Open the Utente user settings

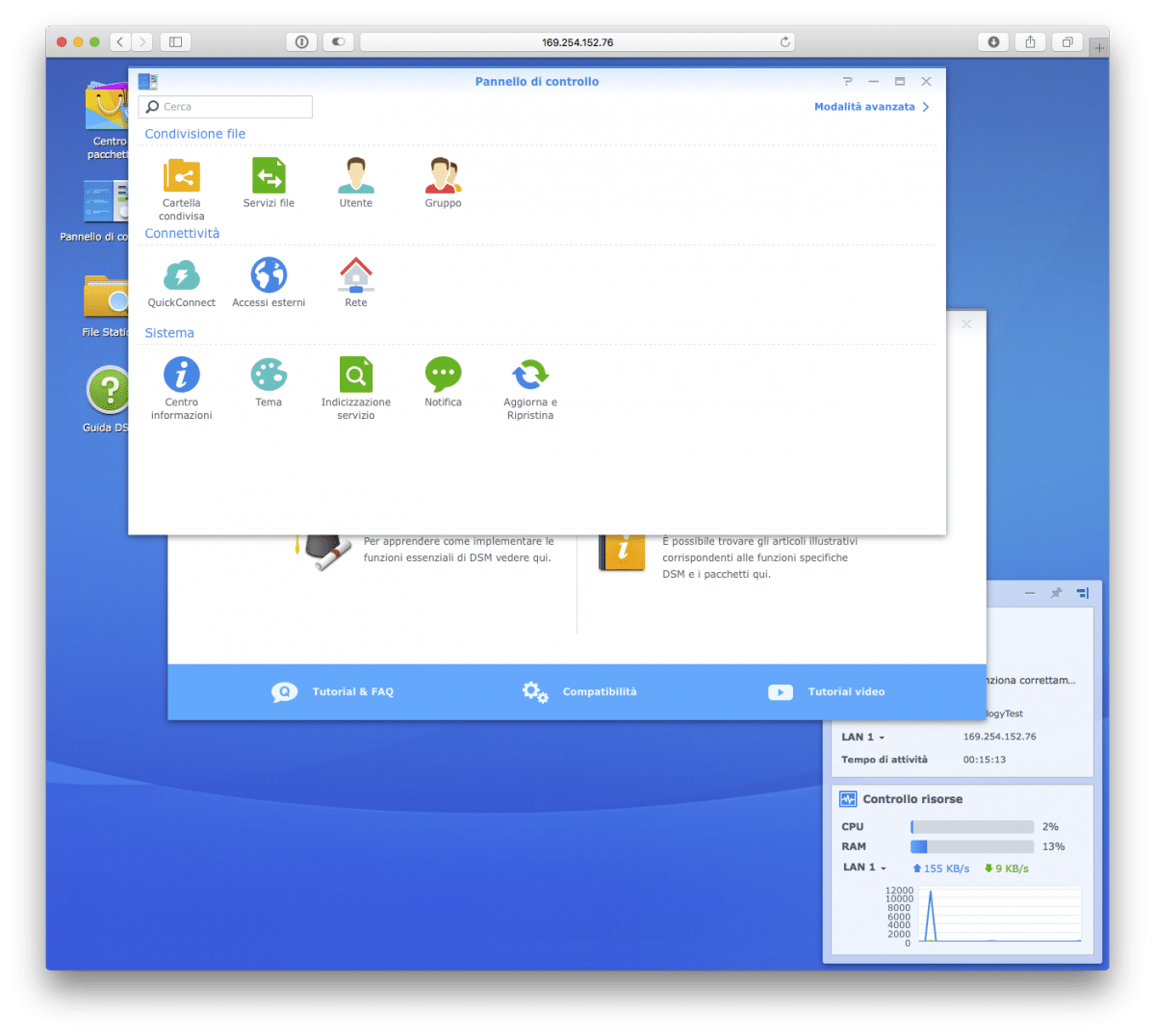point(355,177)
